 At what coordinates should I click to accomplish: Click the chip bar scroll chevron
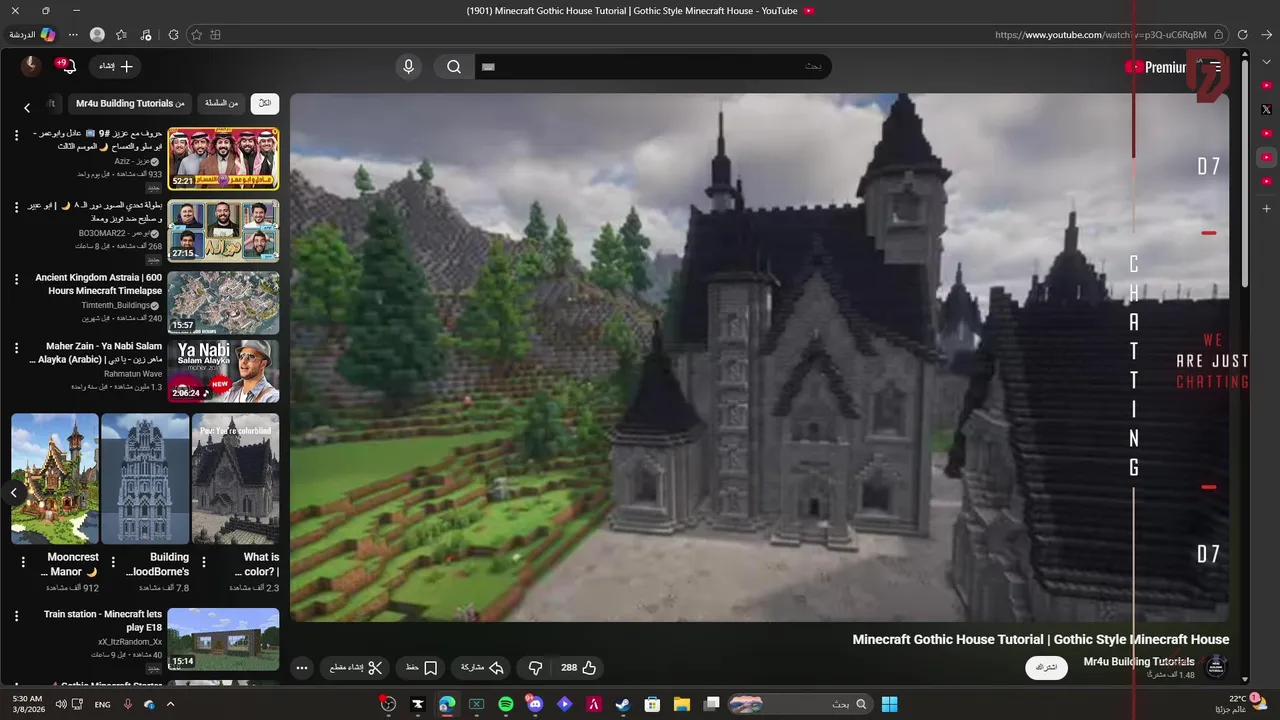coord(27,108)
